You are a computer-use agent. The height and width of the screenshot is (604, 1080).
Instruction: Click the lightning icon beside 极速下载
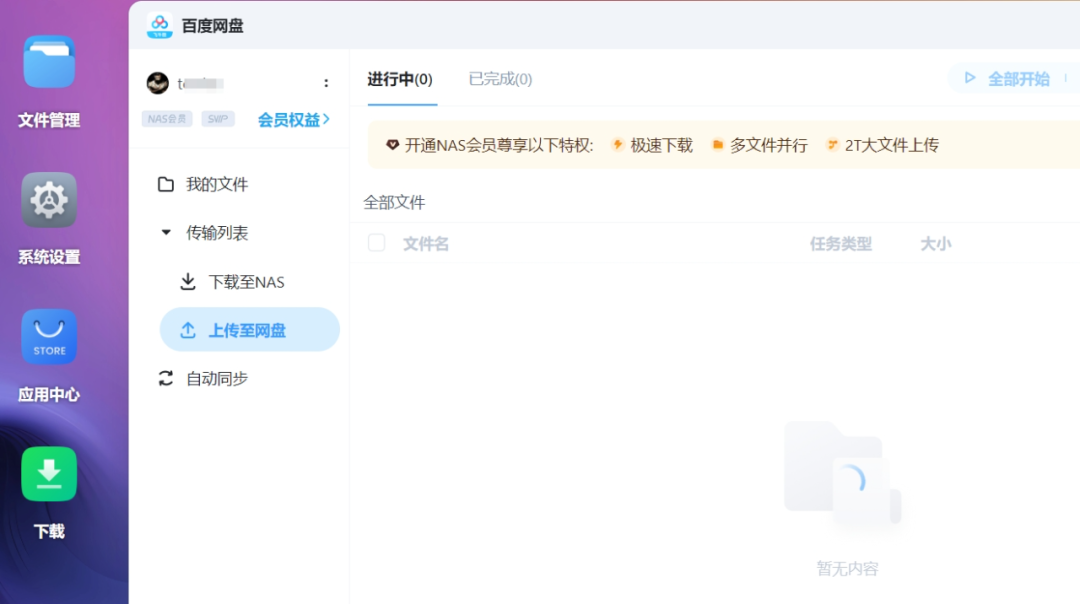coord(618,145)
